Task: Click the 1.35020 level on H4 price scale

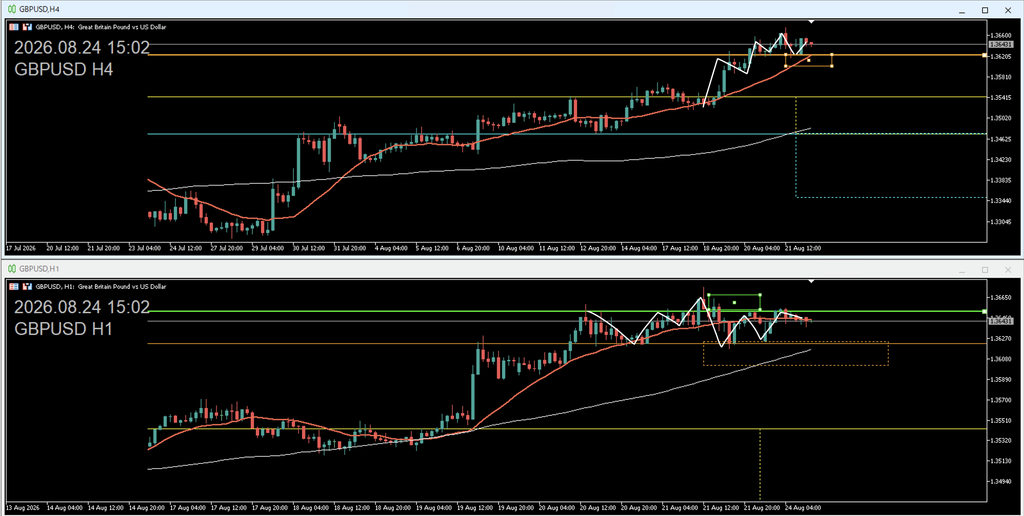Action: tap(1000, 118)
